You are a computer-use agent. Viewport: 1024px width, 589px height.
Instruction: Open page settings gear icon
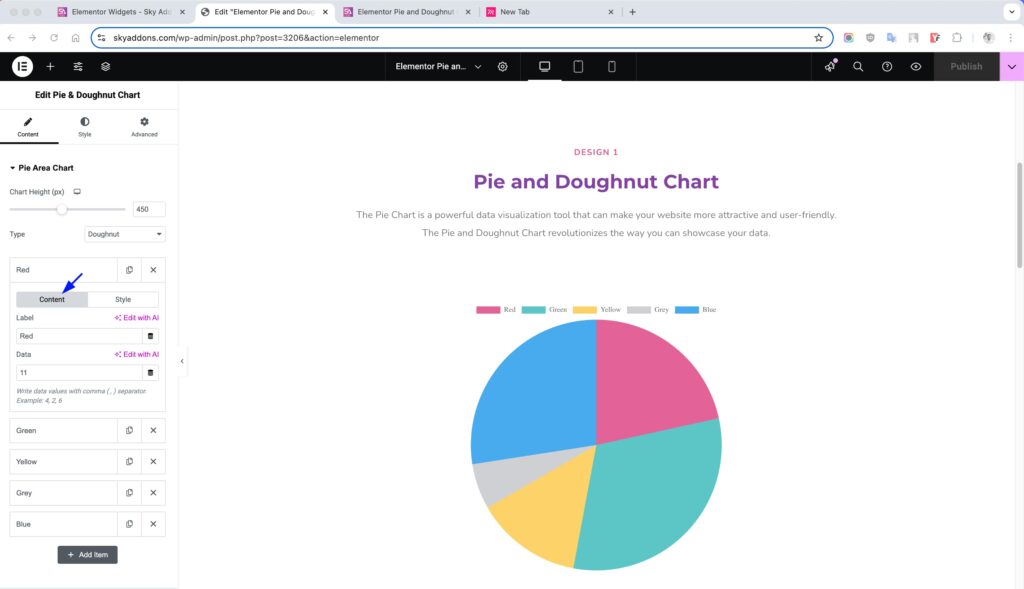tap(502, 67)
